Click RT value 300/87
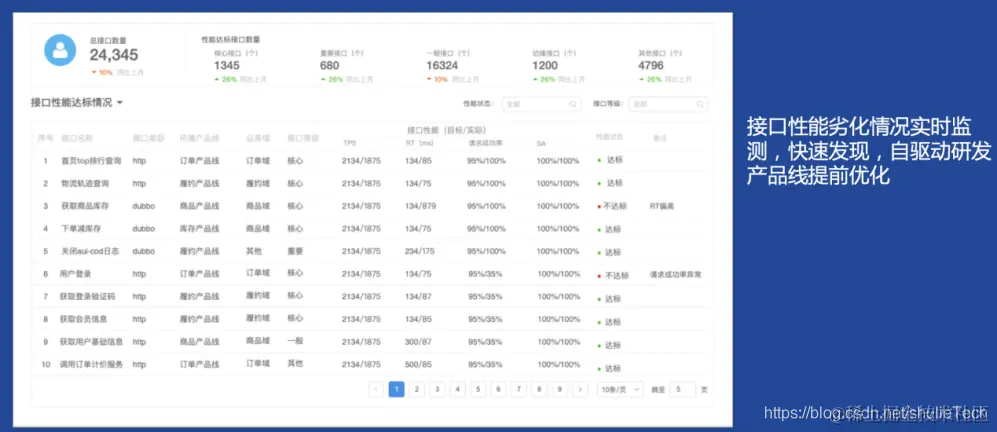997x432 pixels. [x=418, y=342]
